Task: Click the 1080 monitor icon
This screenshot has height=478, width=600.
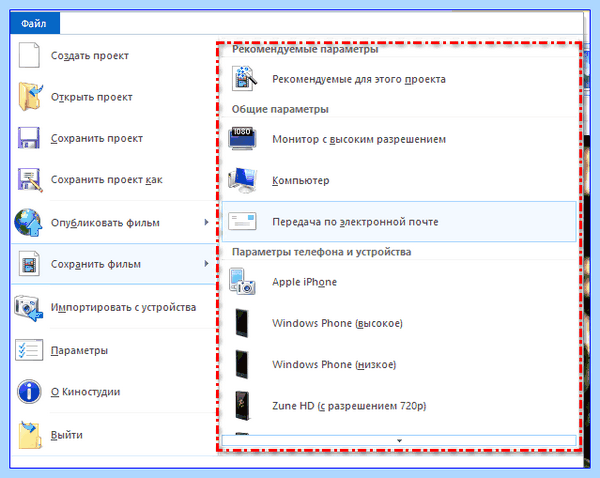Action: (x=242, y=139)
